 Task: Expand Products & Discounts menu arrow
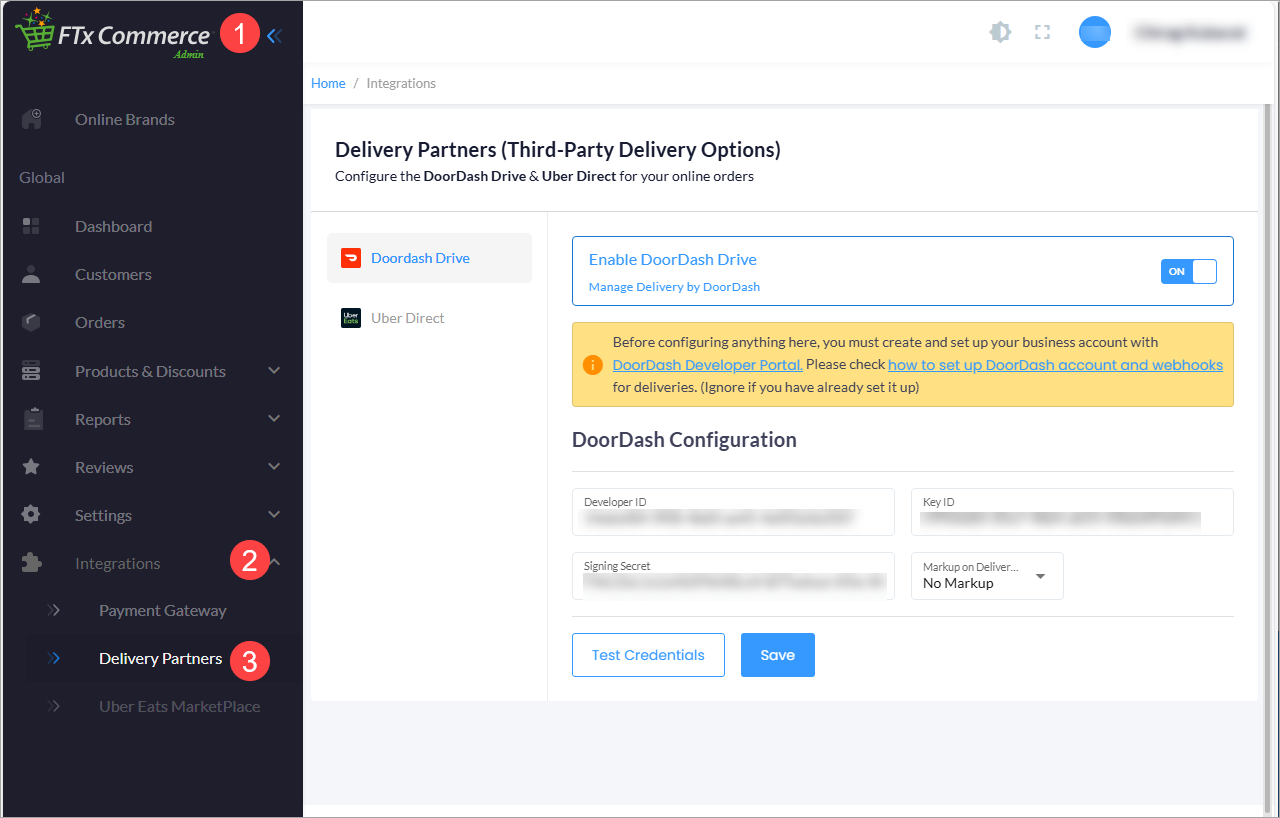pos(274,371)
